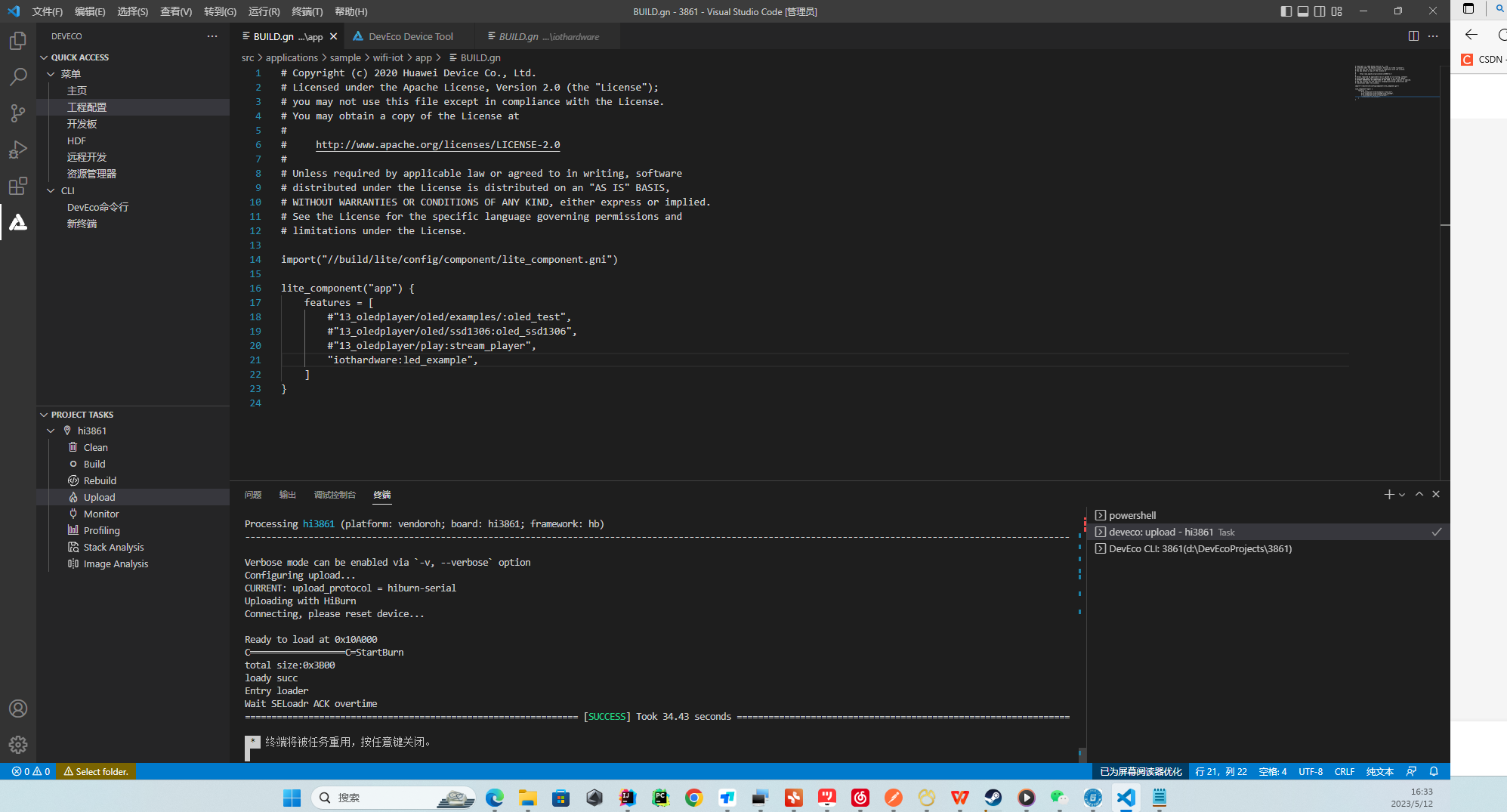
Task: Click app segment in breadcrumb path
Action: (x=424, y=57)
